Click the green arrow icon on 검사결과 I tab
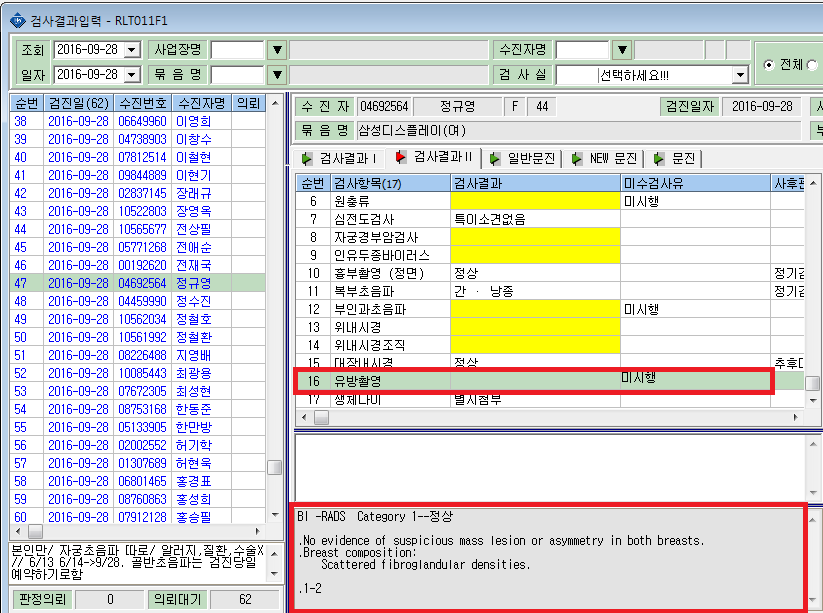 307,158
